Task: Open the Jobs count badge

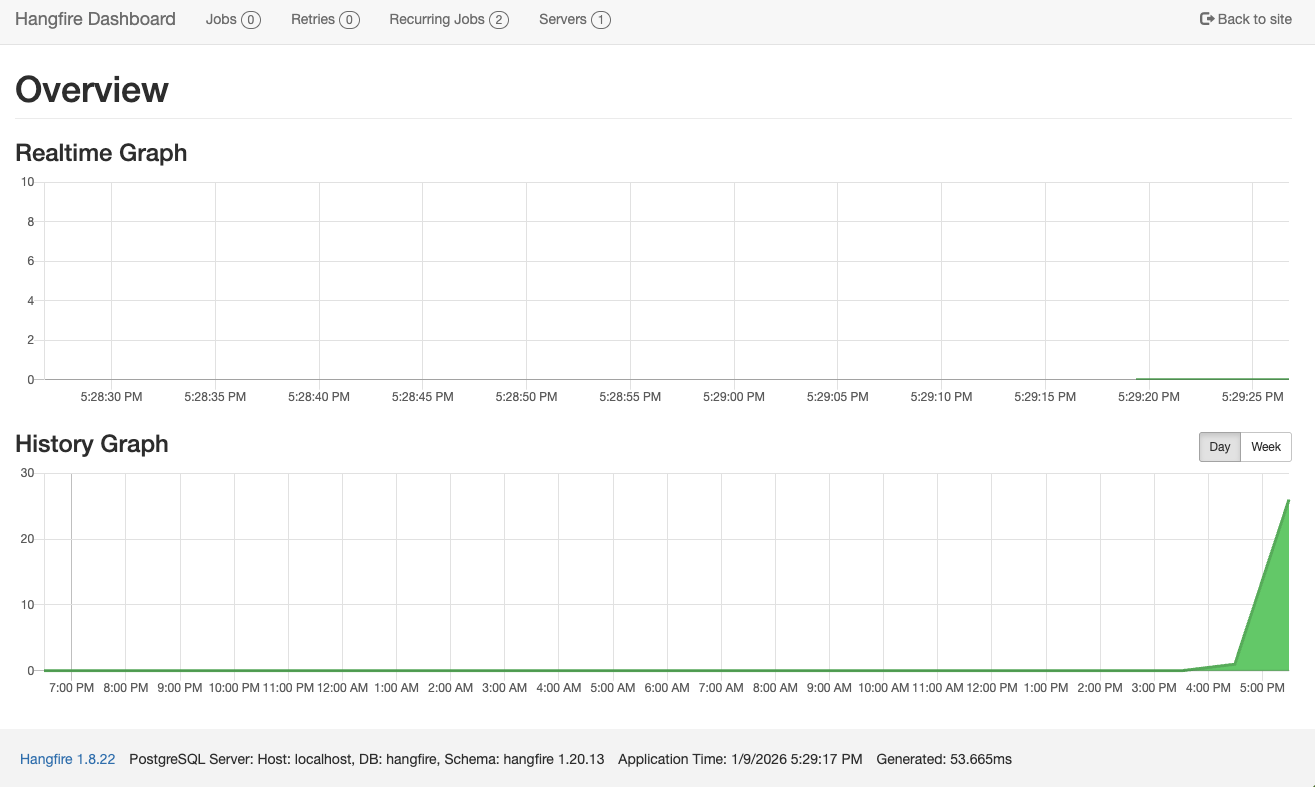Action: pos(252,19)
